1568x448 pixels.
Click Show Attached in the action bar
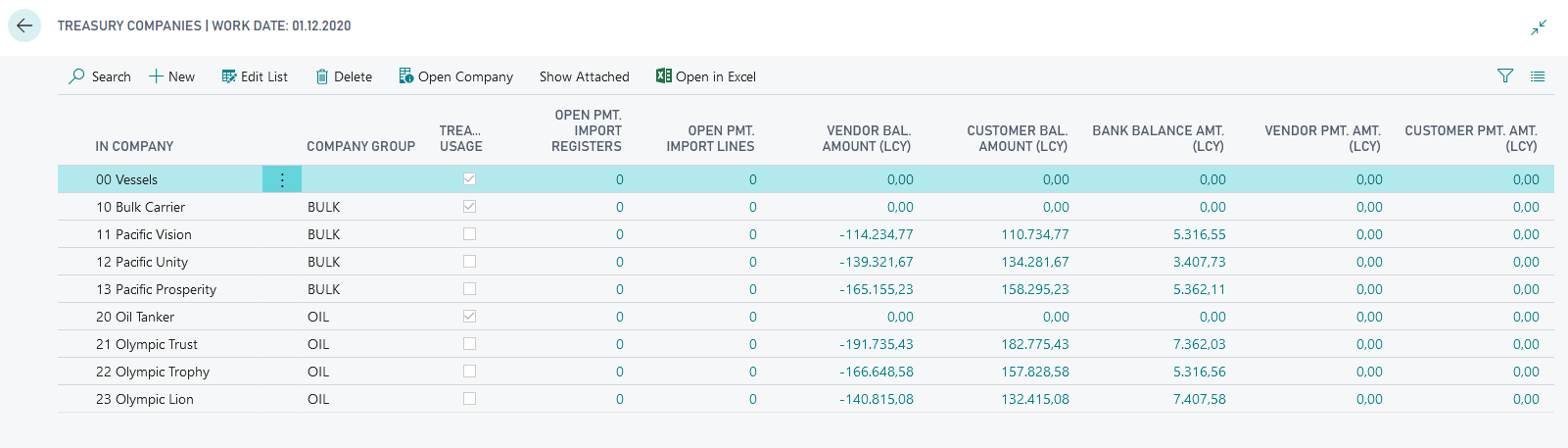pyautogui.click(x=584, y=76)
